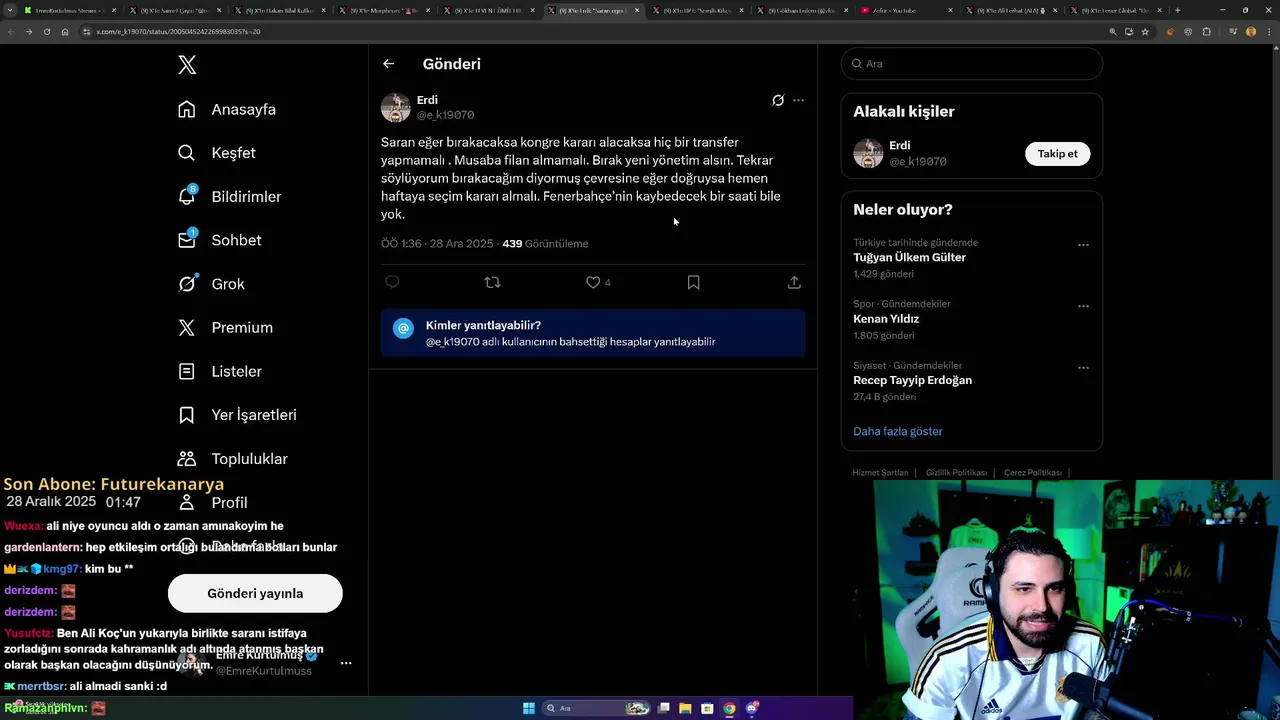Click browser home icon

click(65, 32)
